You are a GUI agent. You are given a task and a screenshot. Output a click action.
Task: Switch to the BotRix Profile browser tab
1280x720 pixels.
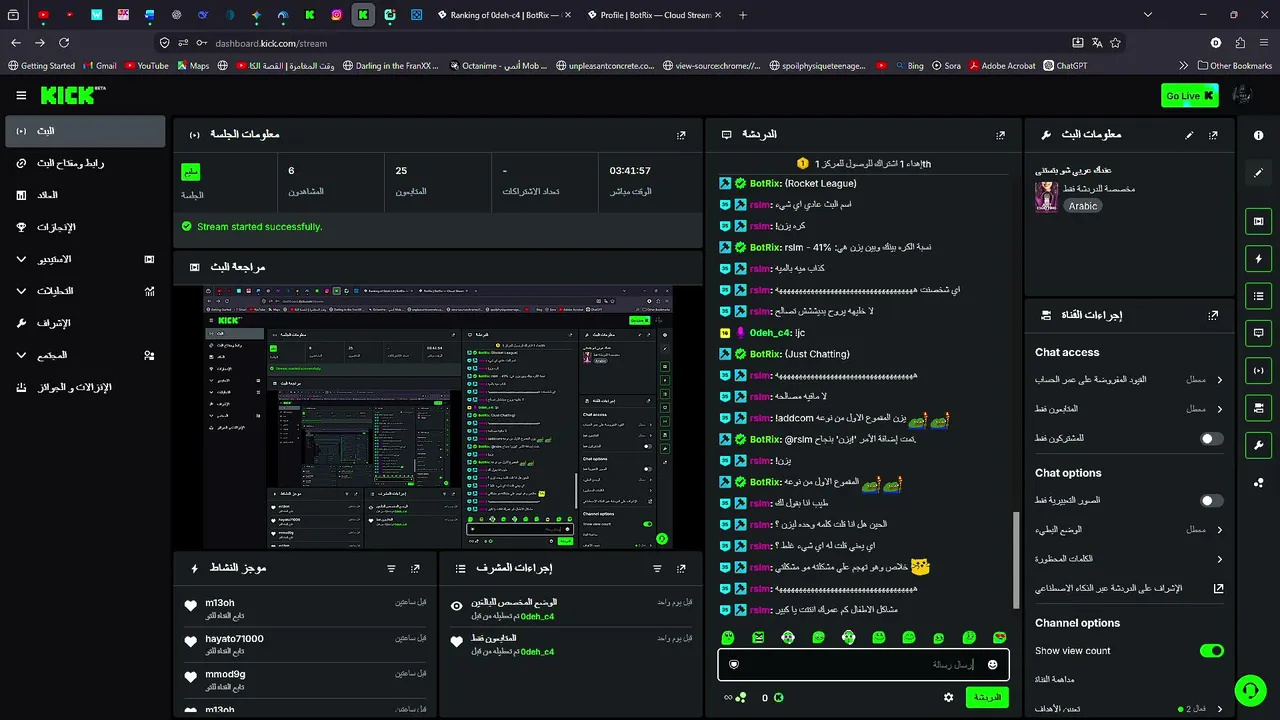click(x=652, y=15)
